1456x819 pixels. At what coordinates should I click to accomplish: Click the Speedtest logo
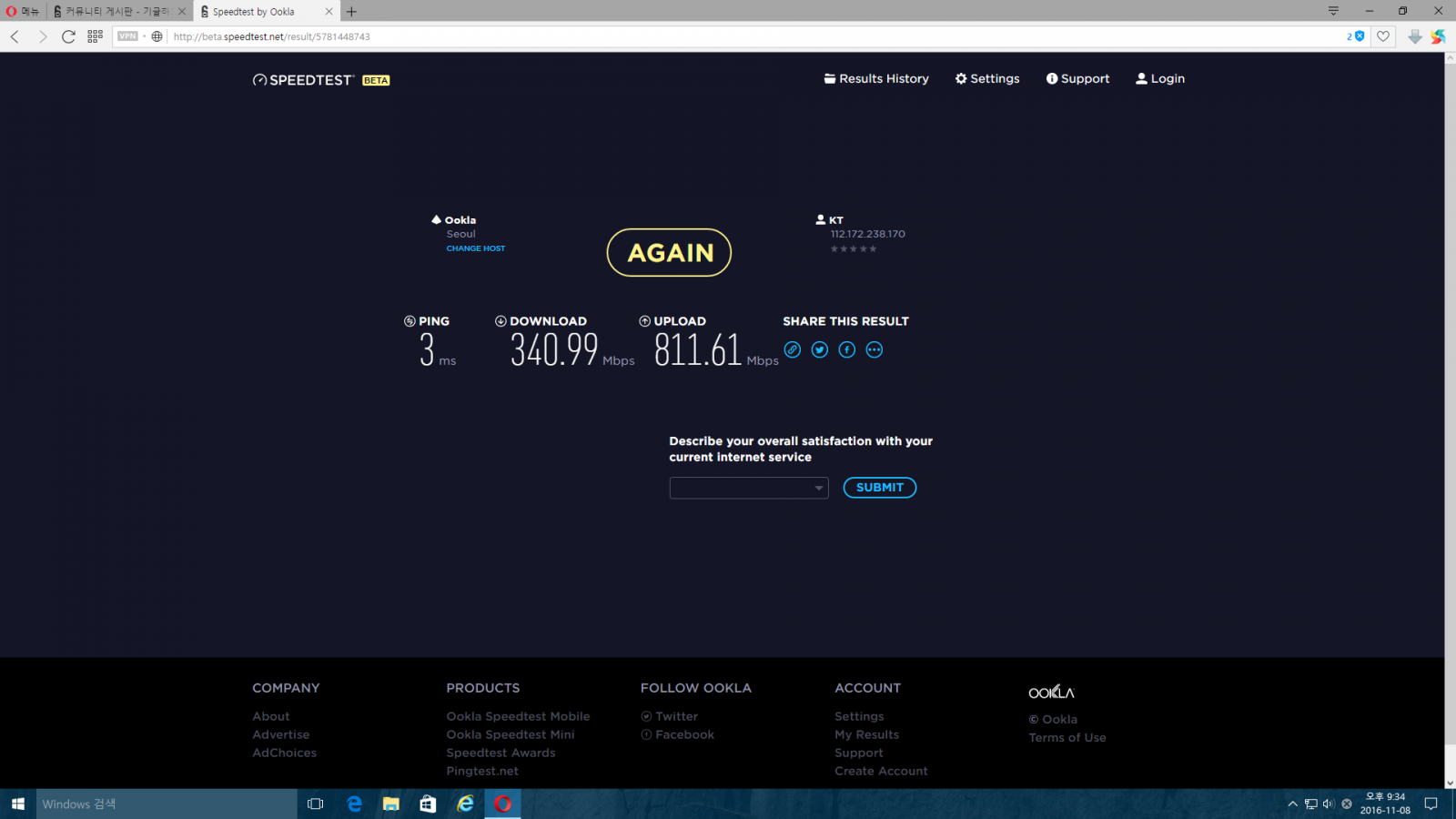point(303,80)
